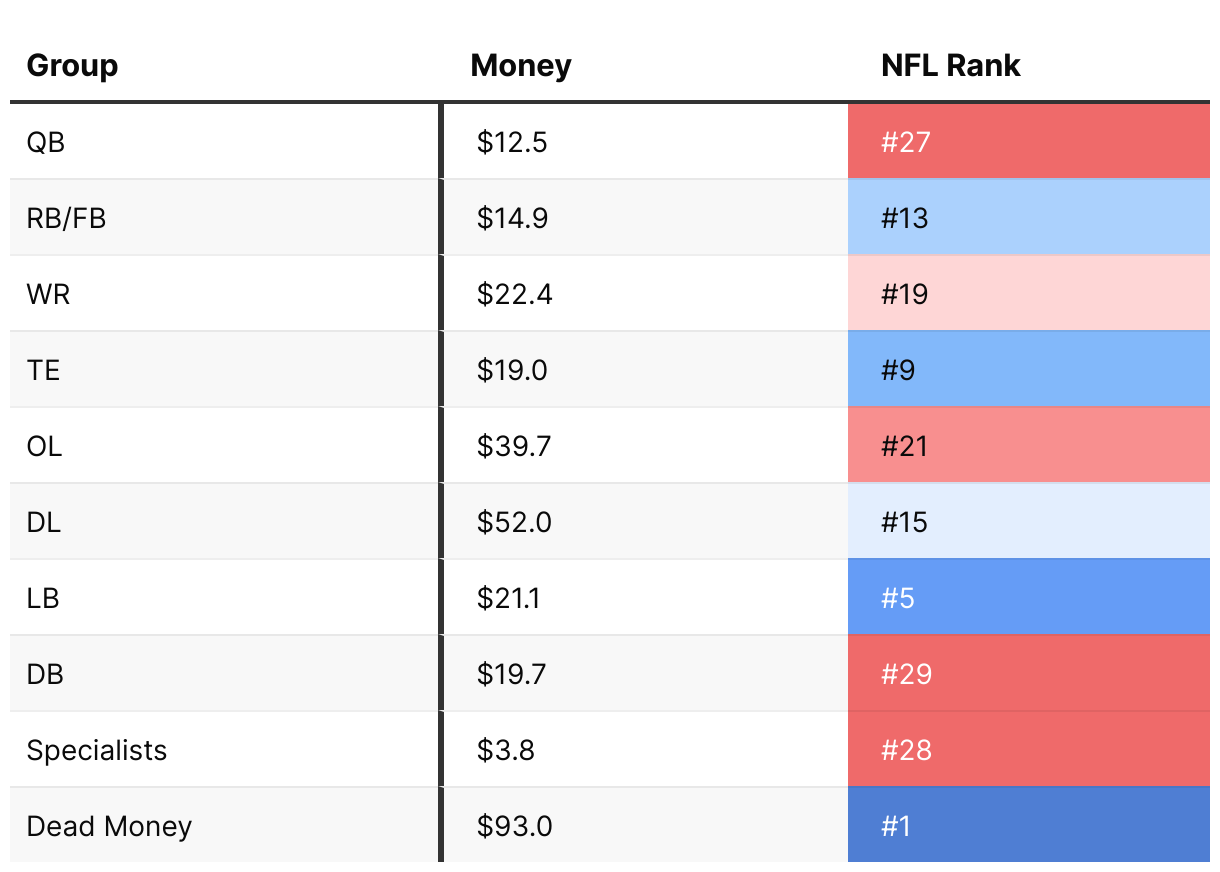Viewport: 1220px width, 872px height.
Task: Click the pale blue #15 rank cell
Action: pyautogui.click(x=1028, y=522)
